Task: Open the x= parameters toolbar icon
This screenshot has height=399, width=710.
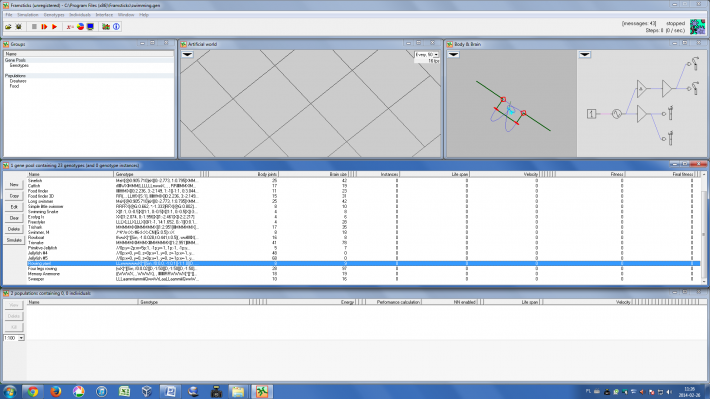Action: coord(70,27)
